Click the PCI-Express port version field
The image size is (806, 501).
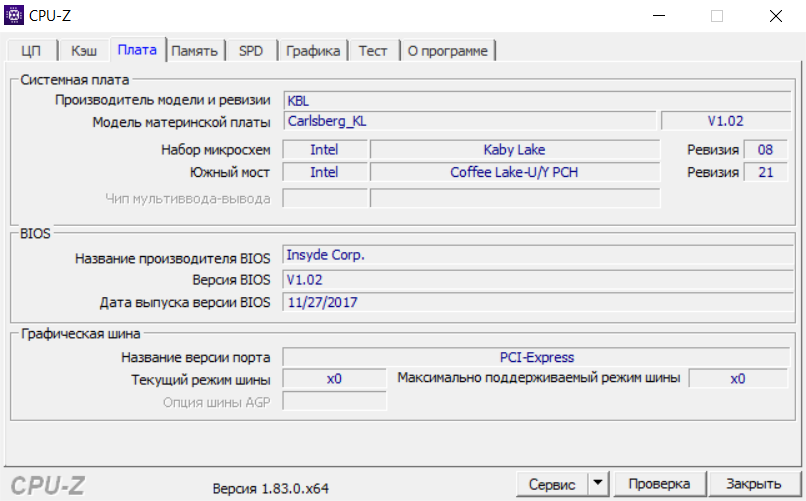(x=537, y=357)
